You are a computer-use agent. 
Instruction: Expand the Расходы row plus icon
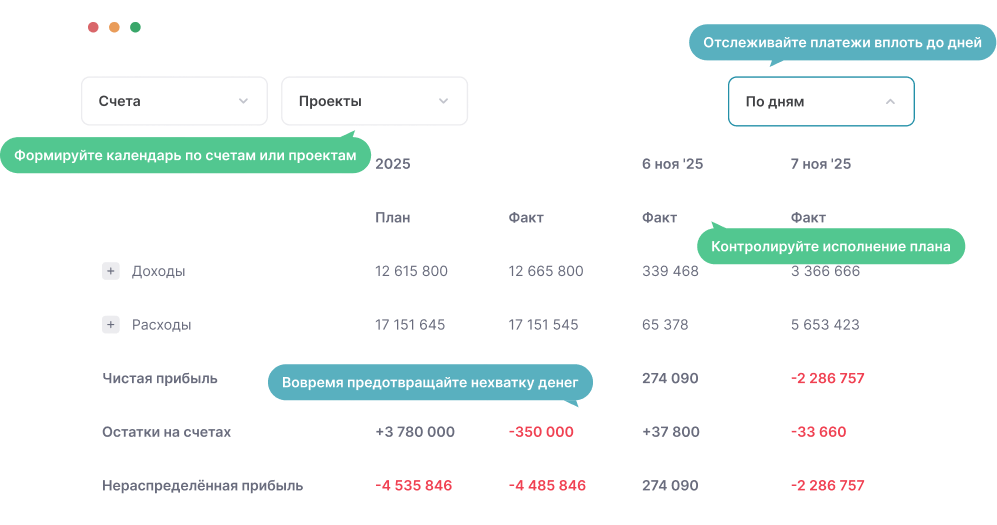111,325
